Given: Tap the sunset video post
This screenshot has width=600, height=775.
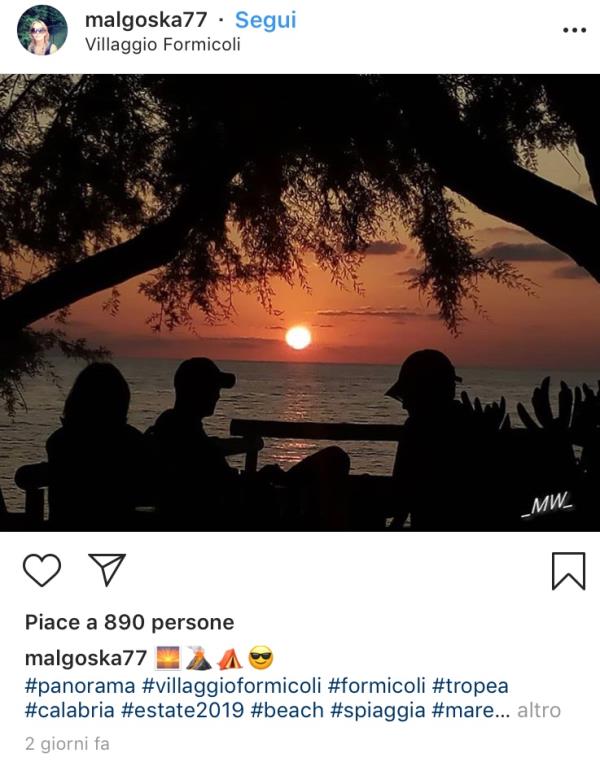Looking at the screenshot, I should point(300,302).
